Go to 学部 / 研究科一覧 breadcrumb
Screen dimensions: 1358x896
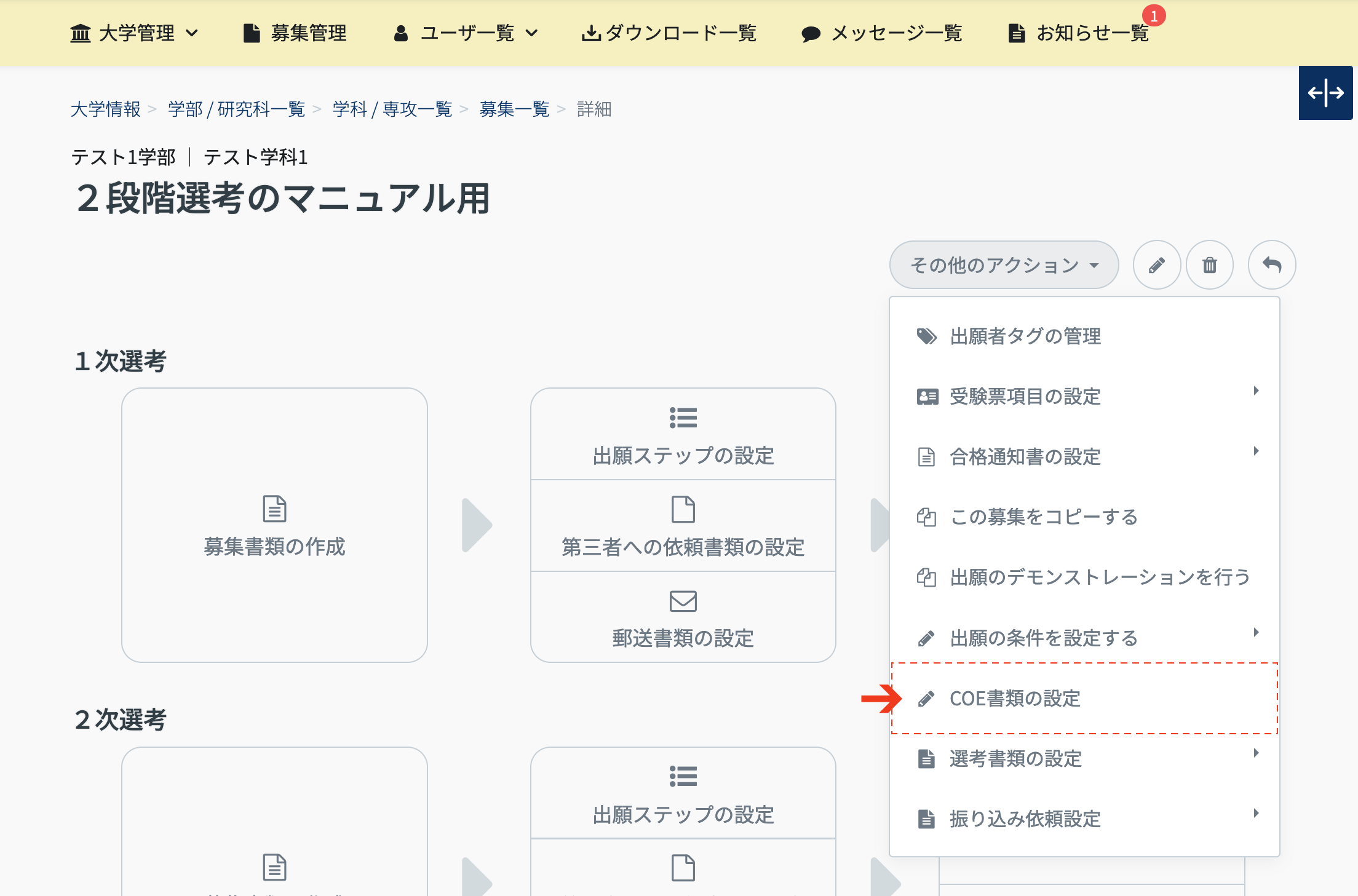(x=236, y=109)
